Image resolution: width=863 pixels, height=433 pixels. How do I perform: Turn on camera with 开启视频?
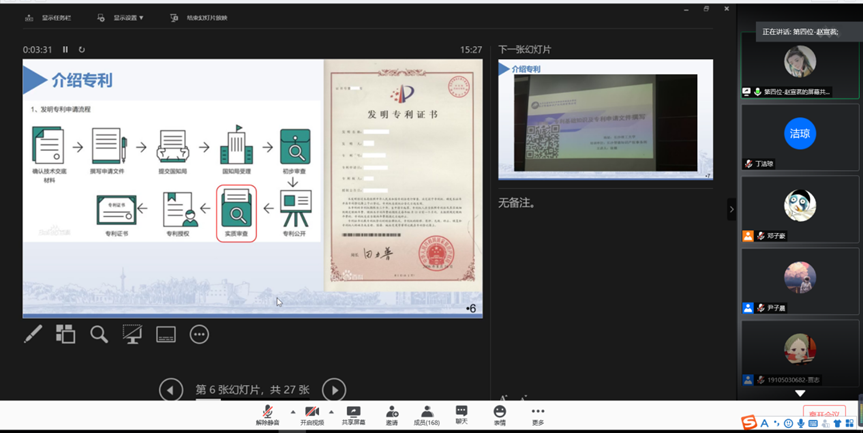tap(313, 415)
